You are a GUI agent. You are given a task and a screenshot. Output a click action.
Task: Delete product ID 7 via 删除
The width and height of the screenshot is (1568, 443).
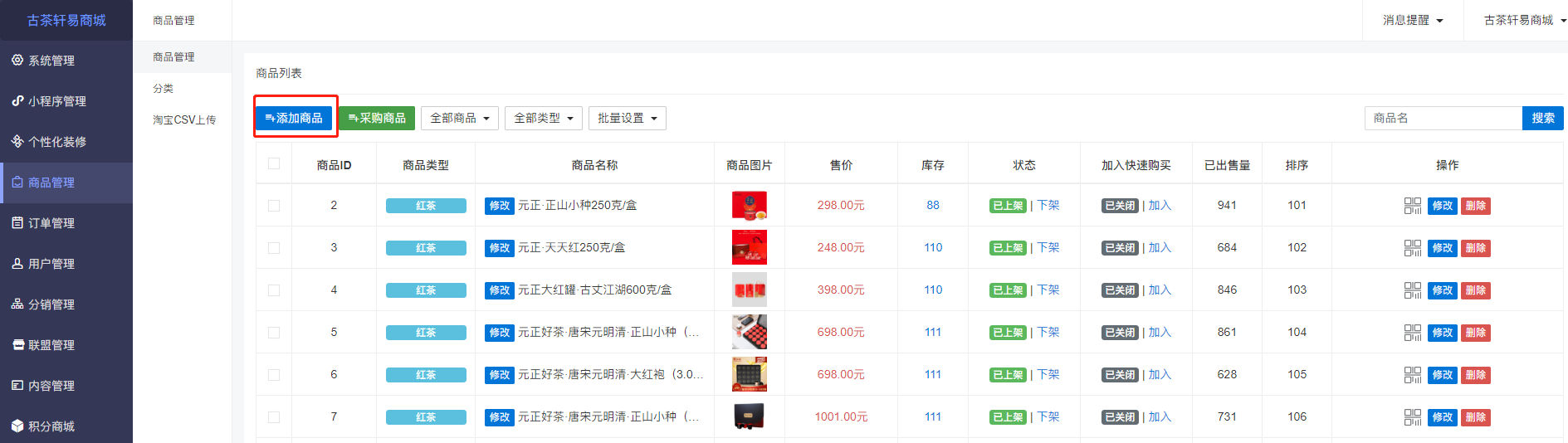1476,417
